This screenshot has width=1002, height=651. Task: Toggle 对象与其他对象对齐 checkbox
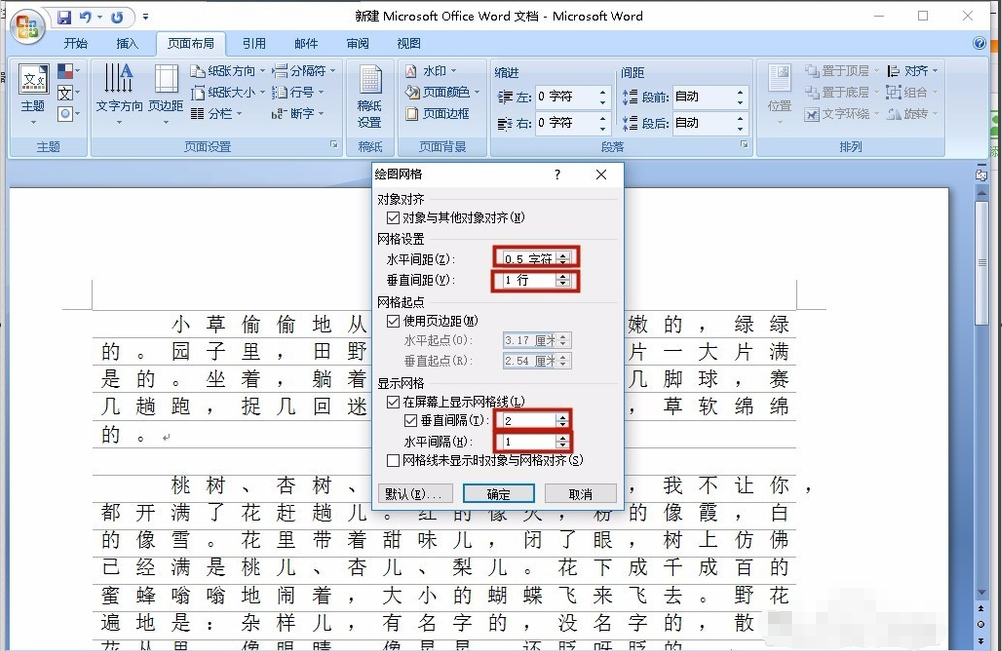tap(394, 218)
